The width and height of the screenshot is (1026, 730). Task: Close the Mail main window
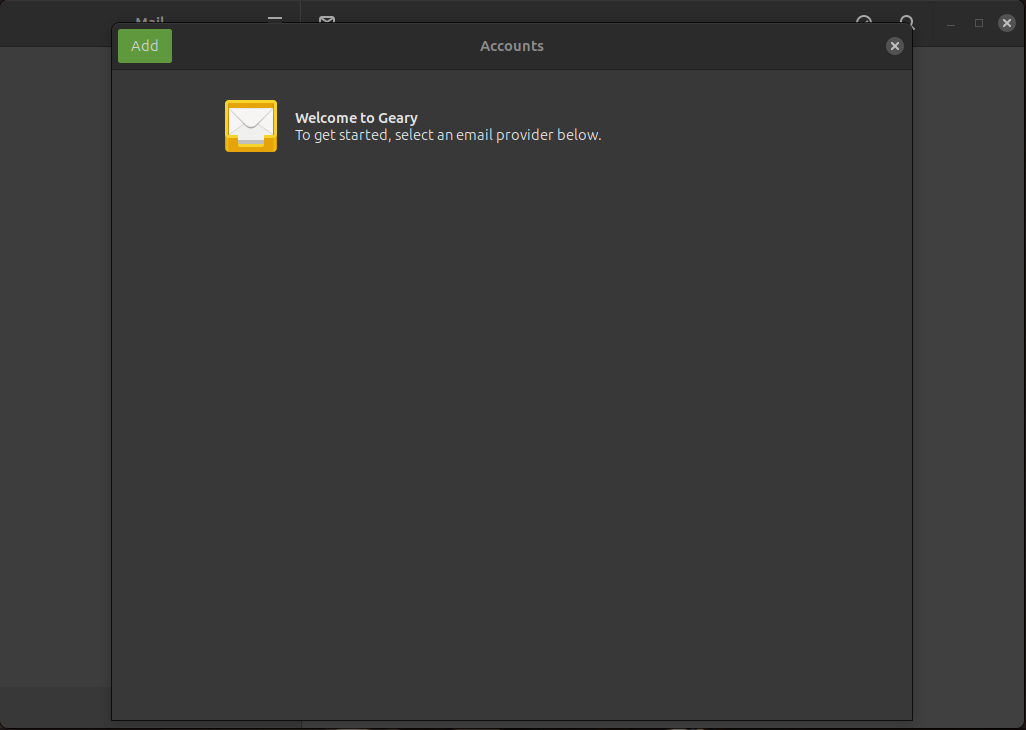1007,24
